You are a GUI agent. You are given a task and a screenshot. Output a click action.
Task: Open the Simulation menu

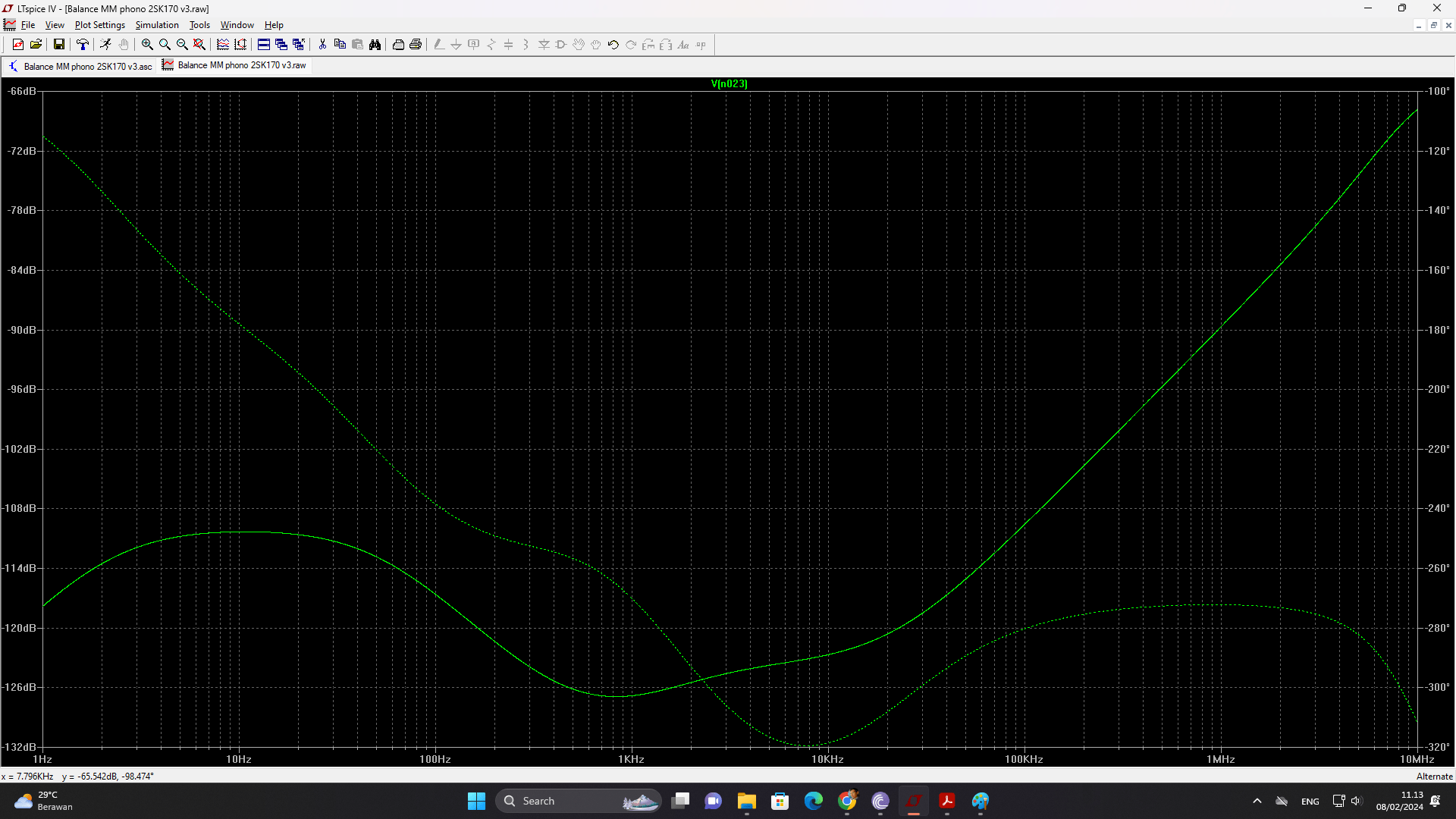click(157, 25)
